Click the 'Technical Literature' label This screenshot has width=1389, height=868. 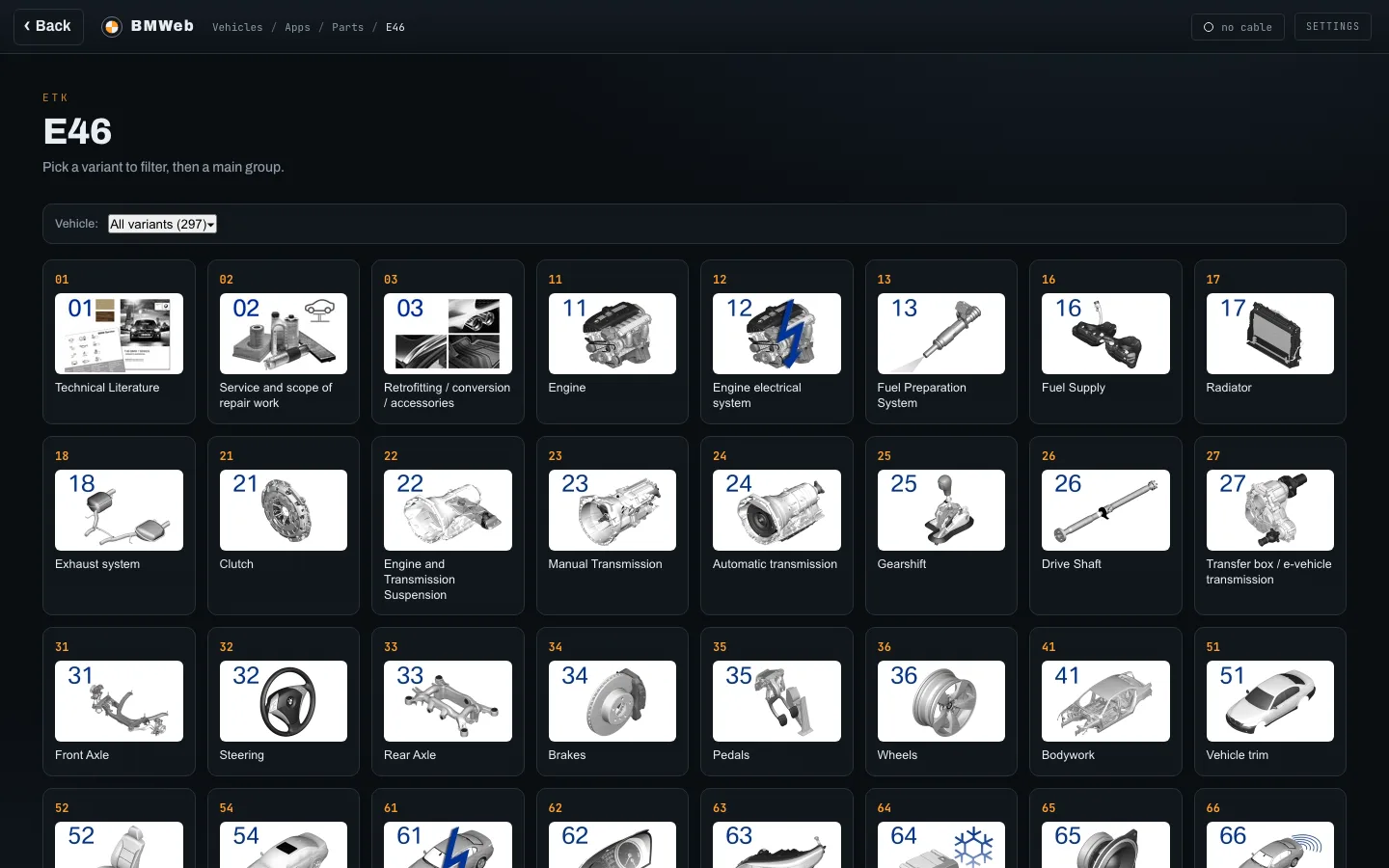(x=107, y=388)
